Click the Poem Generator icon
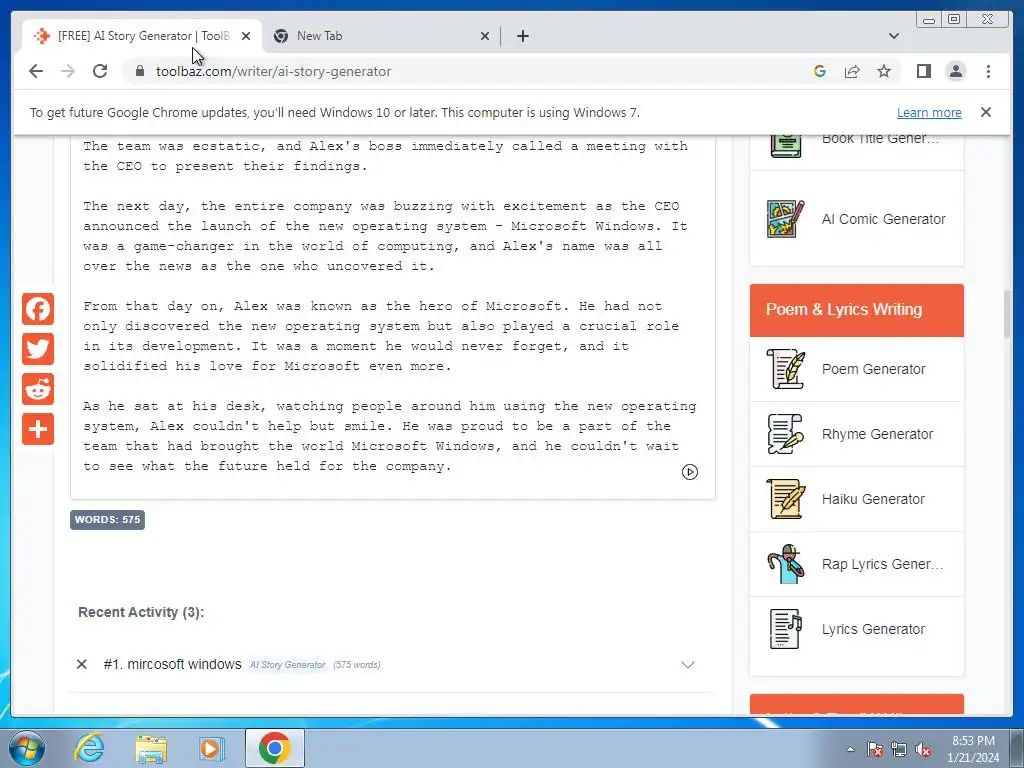Image resolution: width=1024 pixels, height=768 pixels. tap(786, 369)
